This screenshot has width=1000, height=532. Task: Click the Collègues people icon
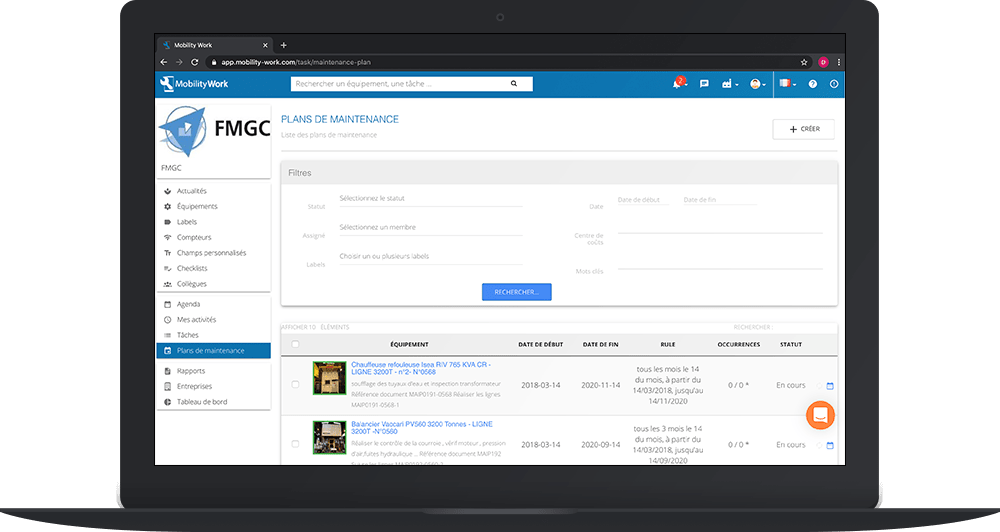[168, 284]
